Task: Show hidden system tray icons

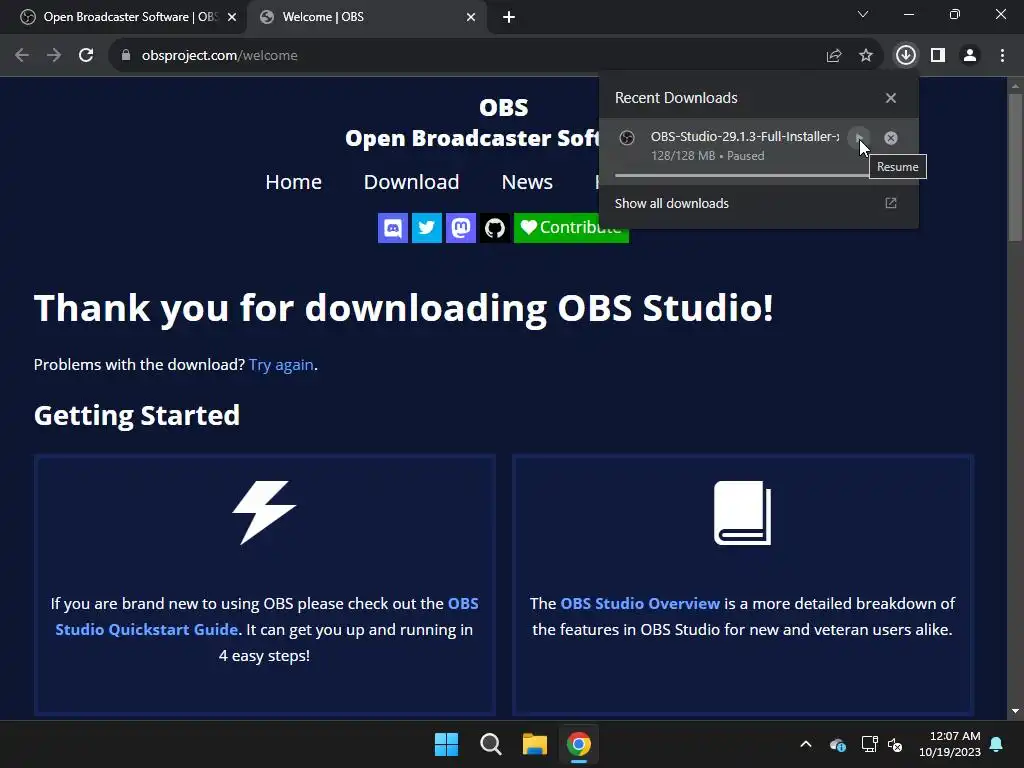Action: tap(806, 744)
